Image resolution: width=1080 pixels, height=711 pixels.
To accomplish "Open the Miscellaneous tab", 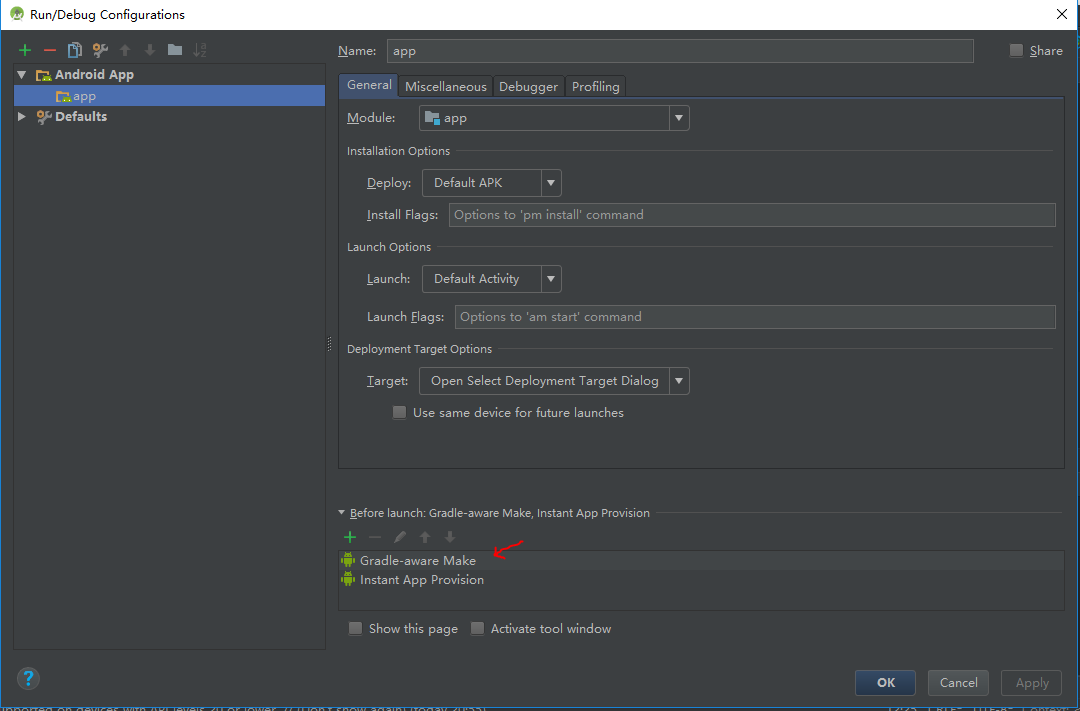I will coord(445,86).
